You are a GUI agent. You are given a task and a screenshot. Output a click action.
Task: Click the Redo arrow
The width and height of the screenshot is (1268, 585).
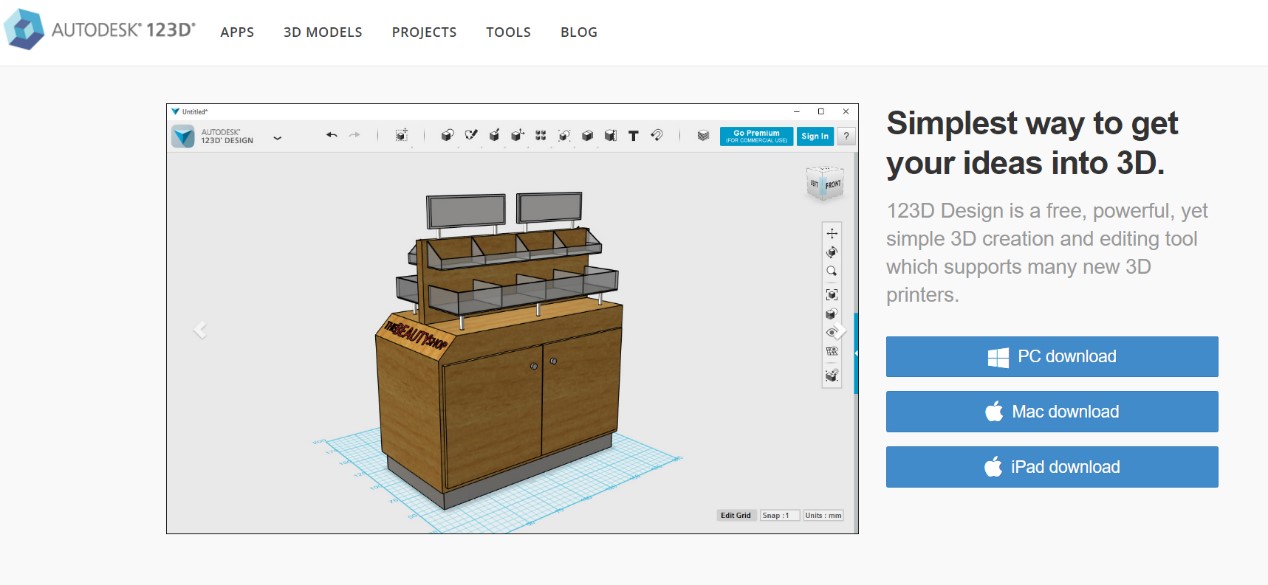pyautogui.click(x=354, y=135)
